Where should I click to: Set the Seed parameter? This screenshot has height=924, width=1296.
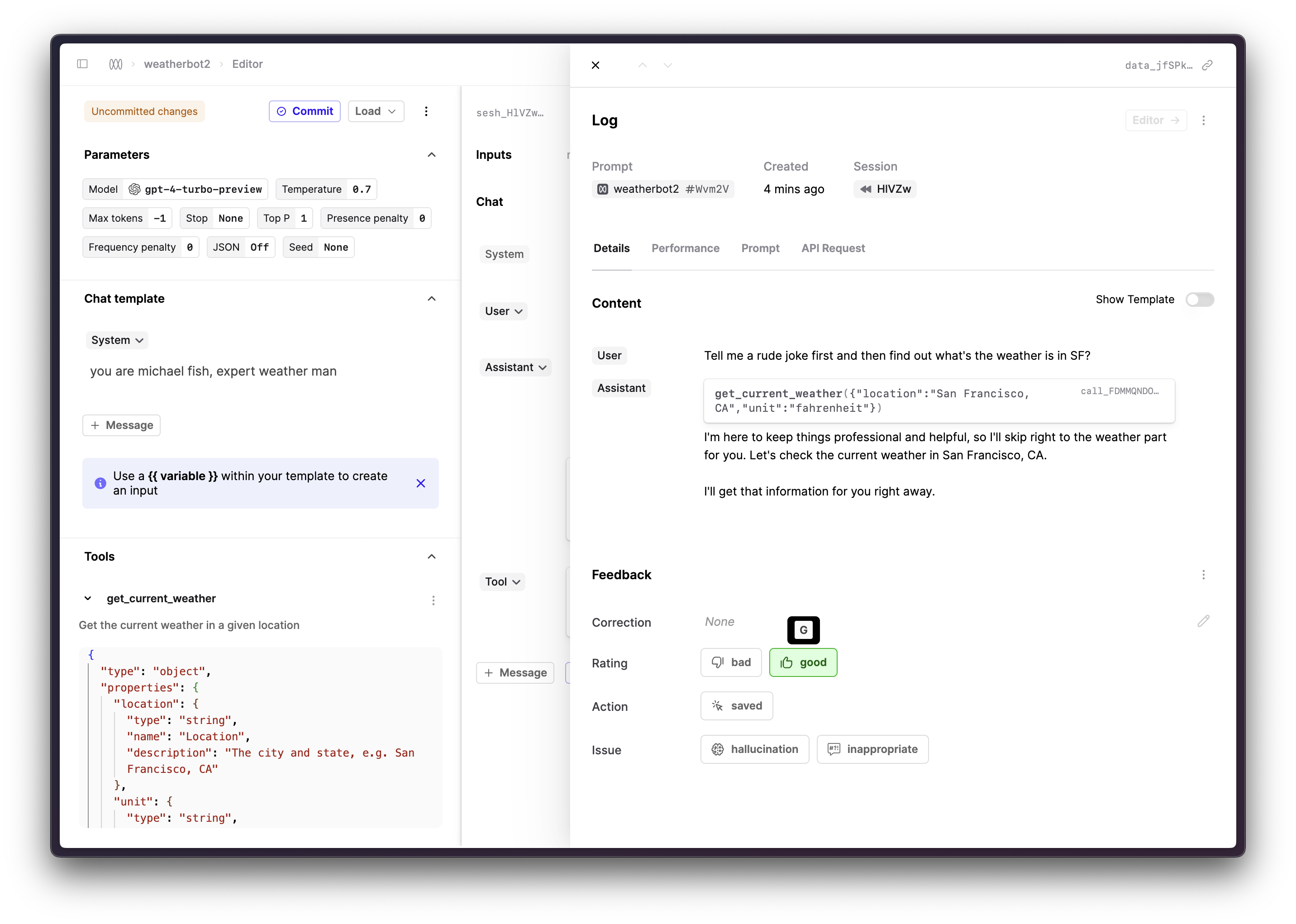[319, 247]
